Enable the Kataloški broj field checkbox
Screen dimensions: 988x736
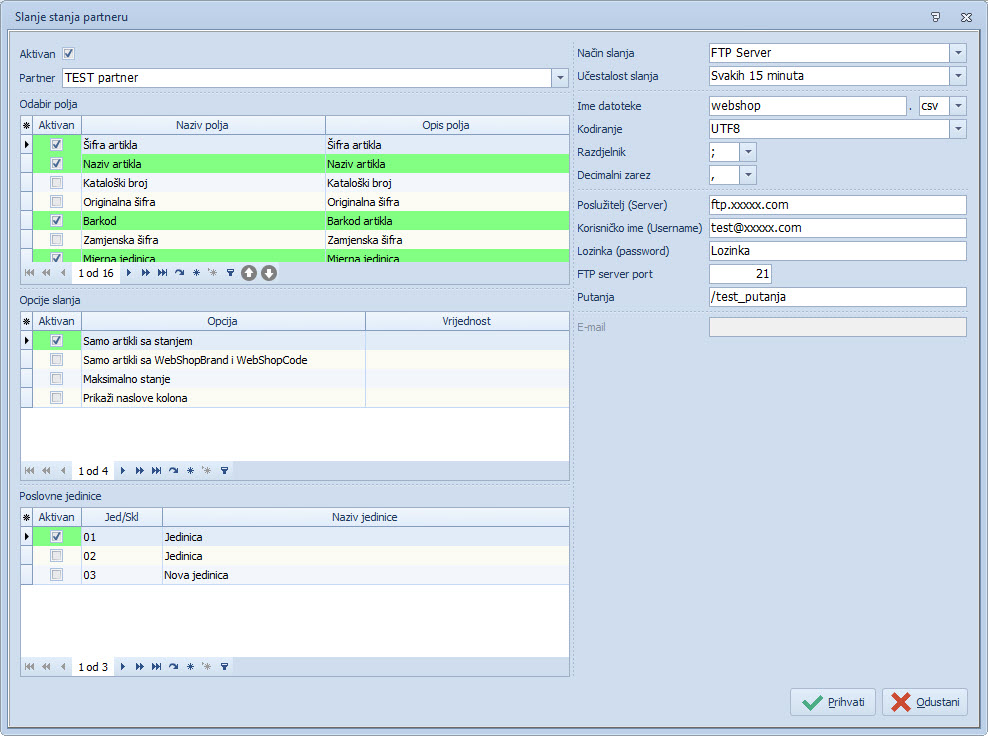pos(57,183)
